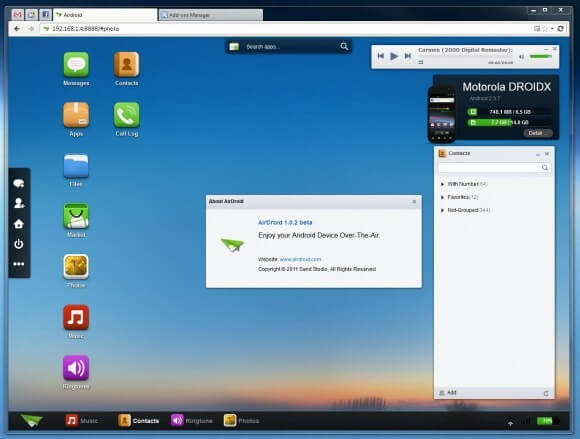
Task: Click the battery indicator in bottom dock
Action: coord(548,421)
